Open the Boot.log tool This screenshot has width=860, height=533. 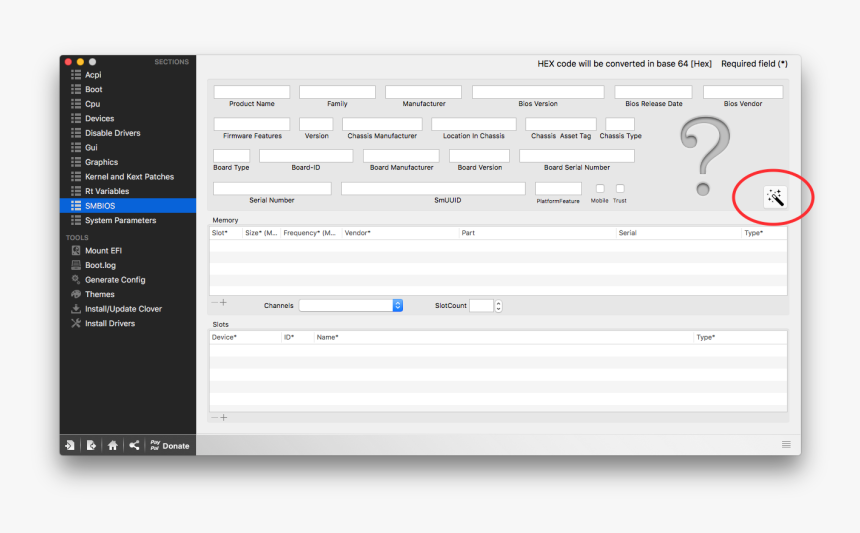click(x=128, y=265)
